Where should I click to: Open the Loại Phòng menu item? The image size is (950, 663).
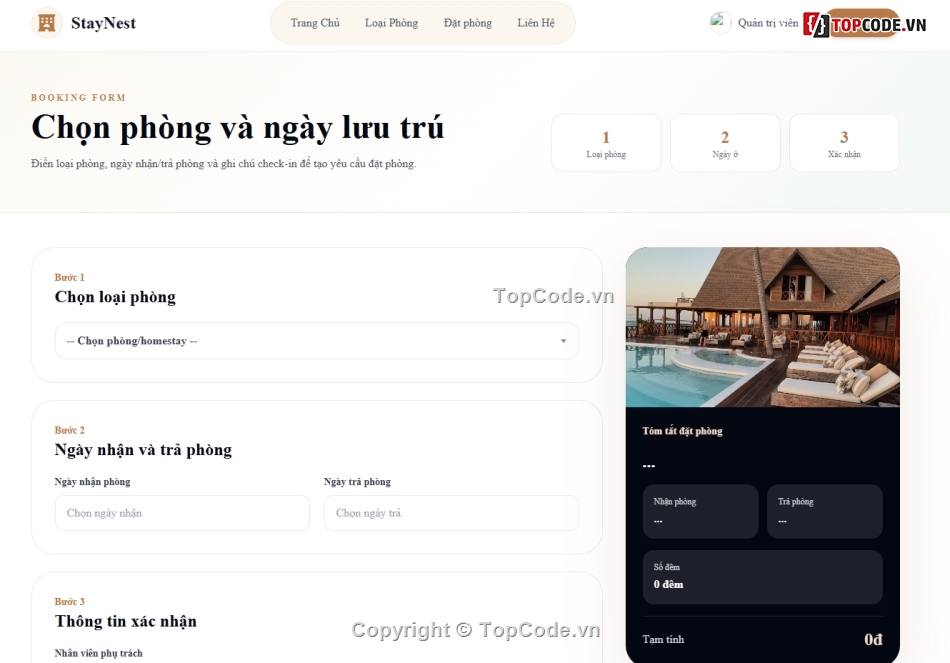[x=391, y=23]
